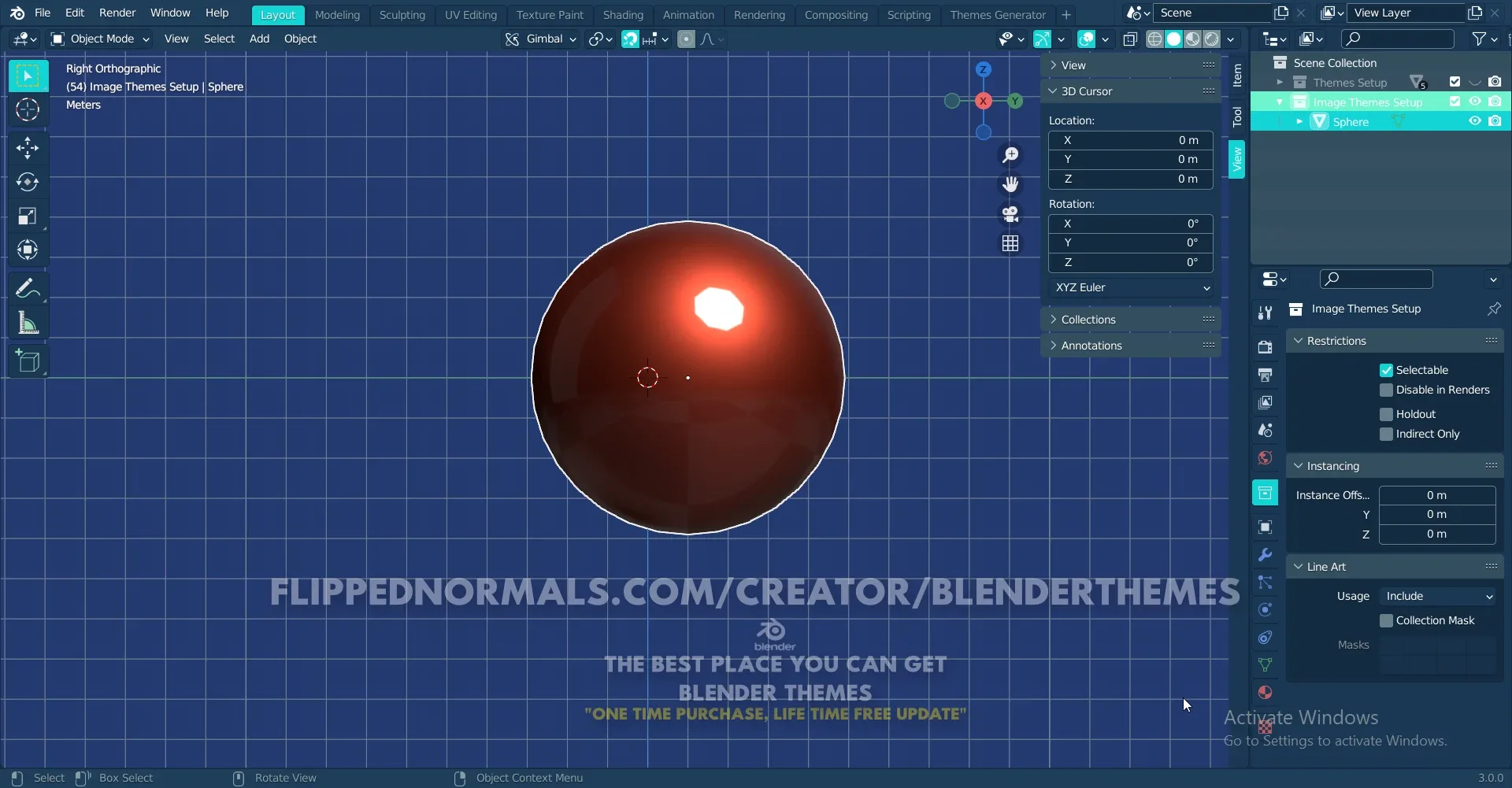
Task: Collapse the Instancing panel
Action: click(1395, 466)
